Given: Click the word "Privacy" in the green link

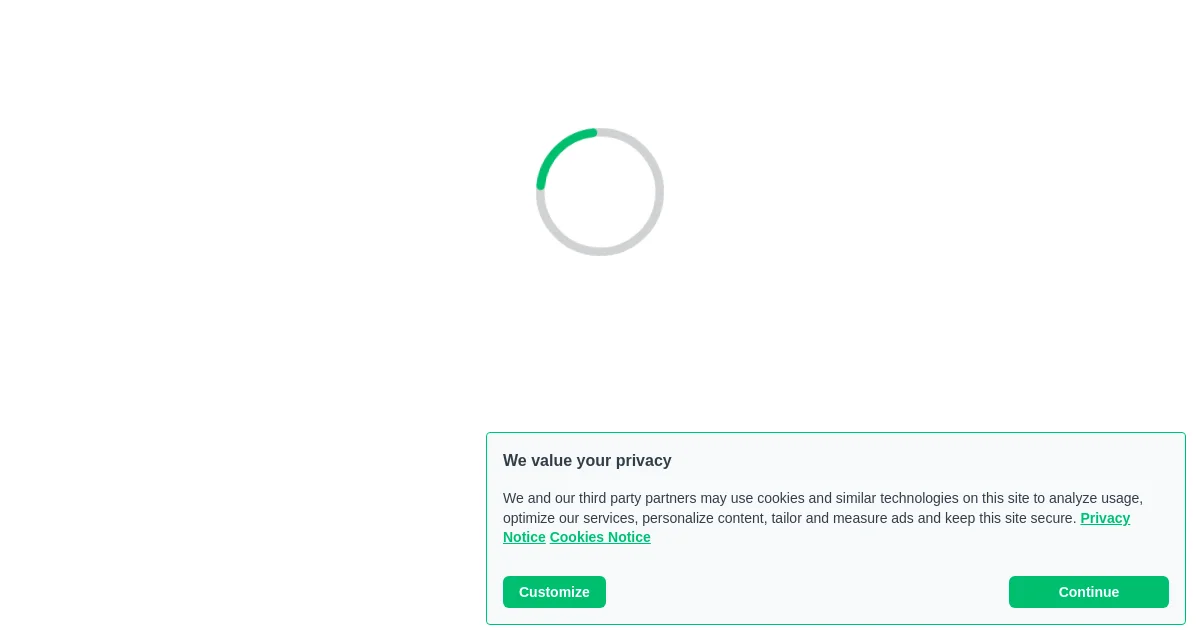Looking at the screenshot, I should (x=1105, y=518).
